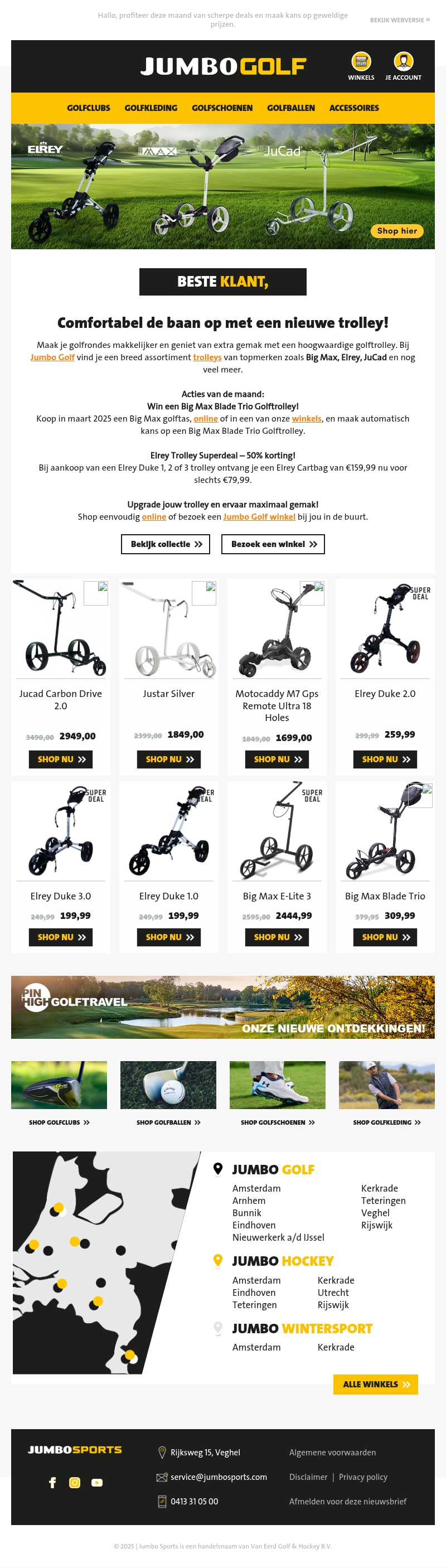The image size is (446, 1568).
Task: Click the Bezoek een winkel button
Action: [x=273, y=544]
